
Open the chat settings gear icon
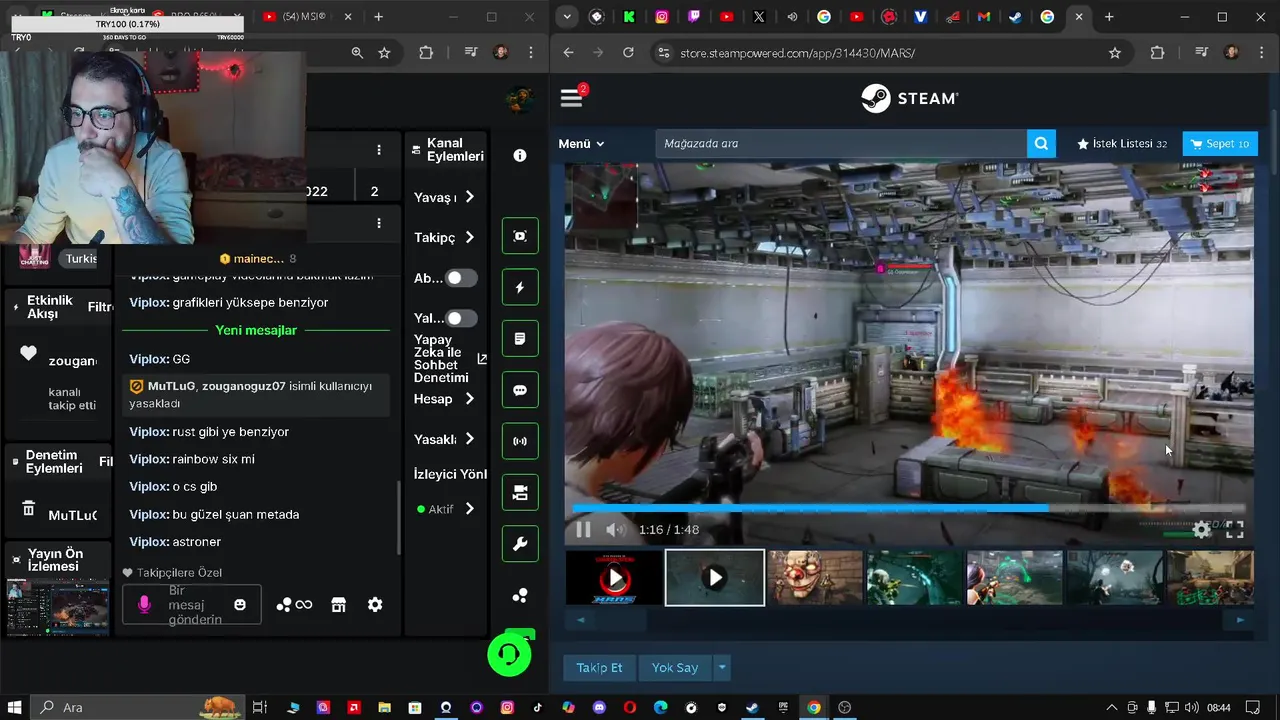coord(375,605)
